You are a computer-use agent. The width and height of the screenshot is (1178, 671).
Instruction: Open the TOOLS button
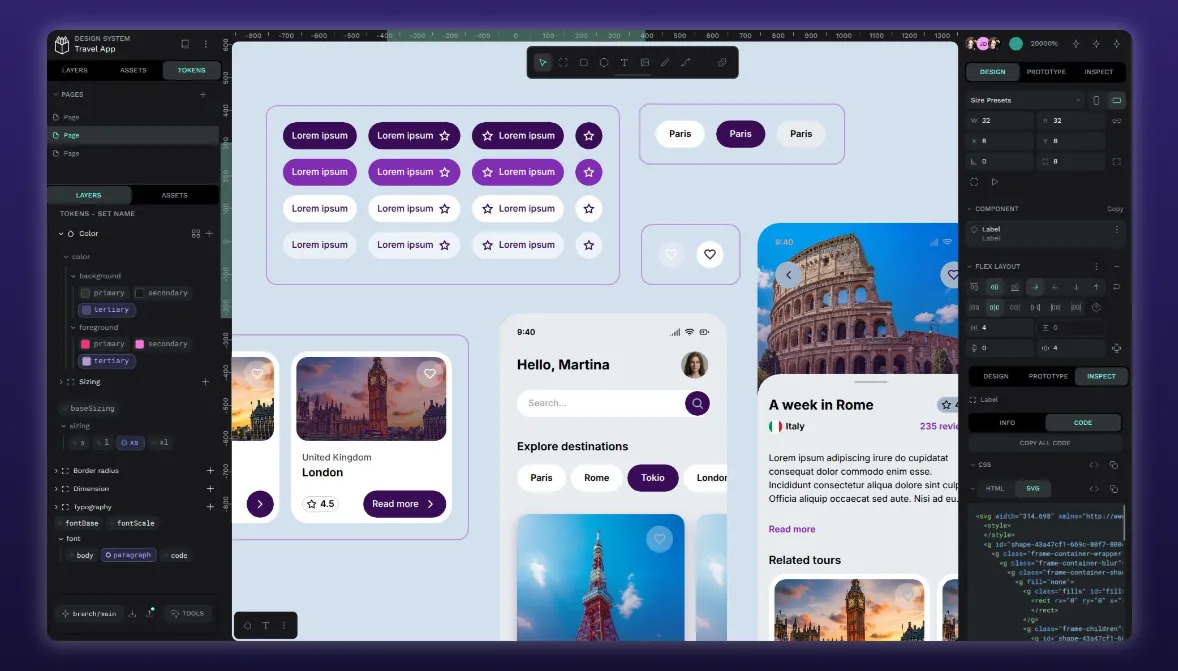(x=187, y=613)
